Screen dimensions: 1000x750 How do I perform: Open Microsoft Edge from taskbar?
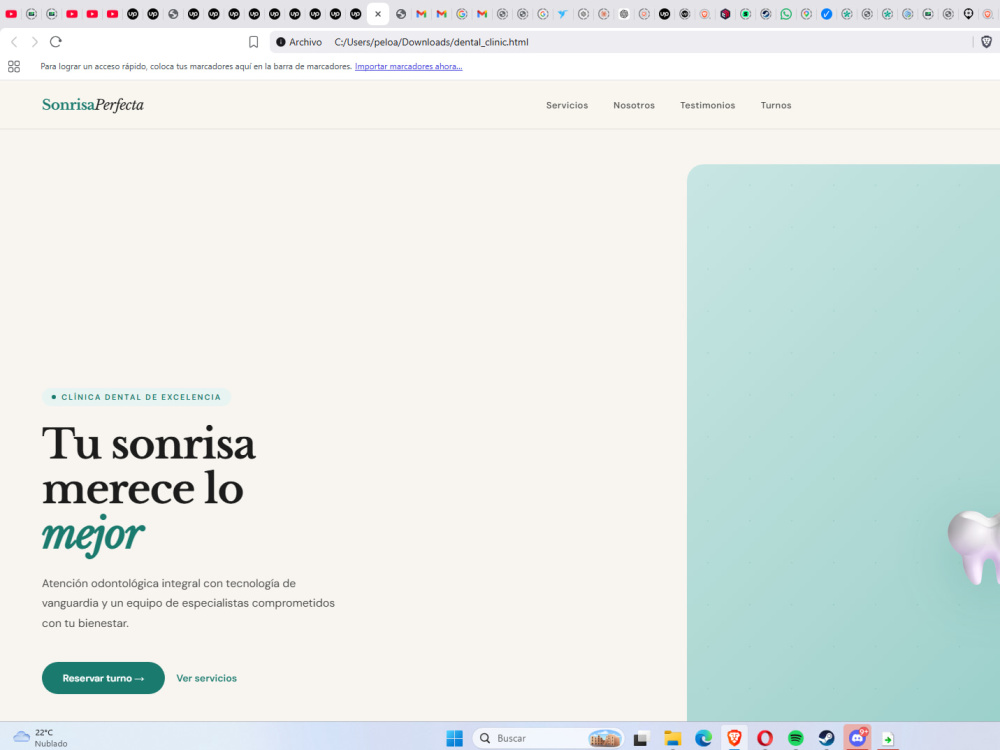click(703, 738)
